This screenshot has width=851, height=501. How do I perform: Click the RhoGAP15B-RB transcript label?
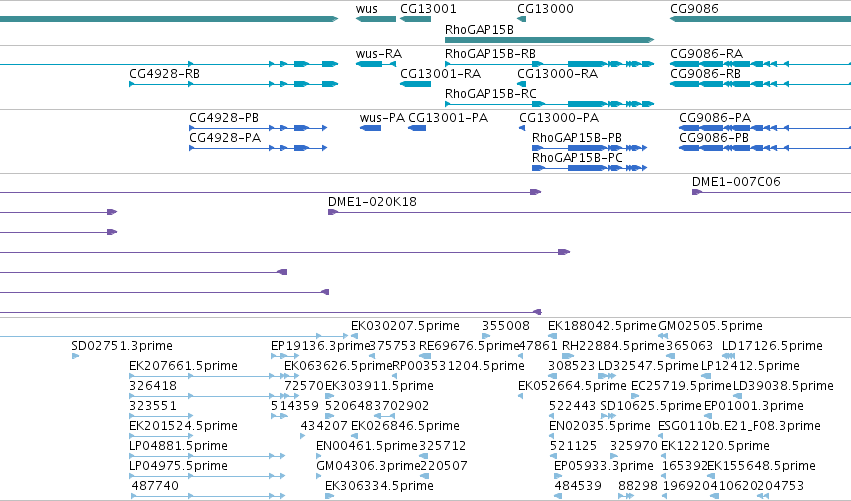click(x=490, y=54)
